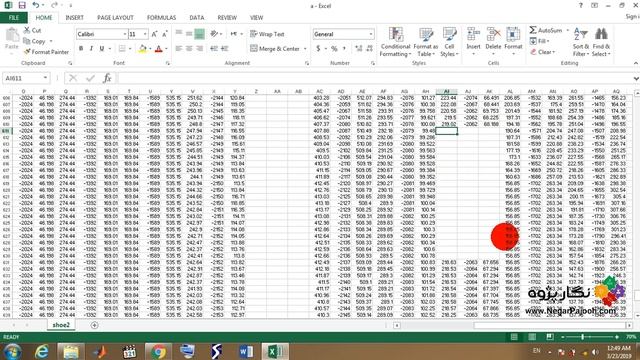
Task: Toggle Bold formatting
Action: pos(81,49)
